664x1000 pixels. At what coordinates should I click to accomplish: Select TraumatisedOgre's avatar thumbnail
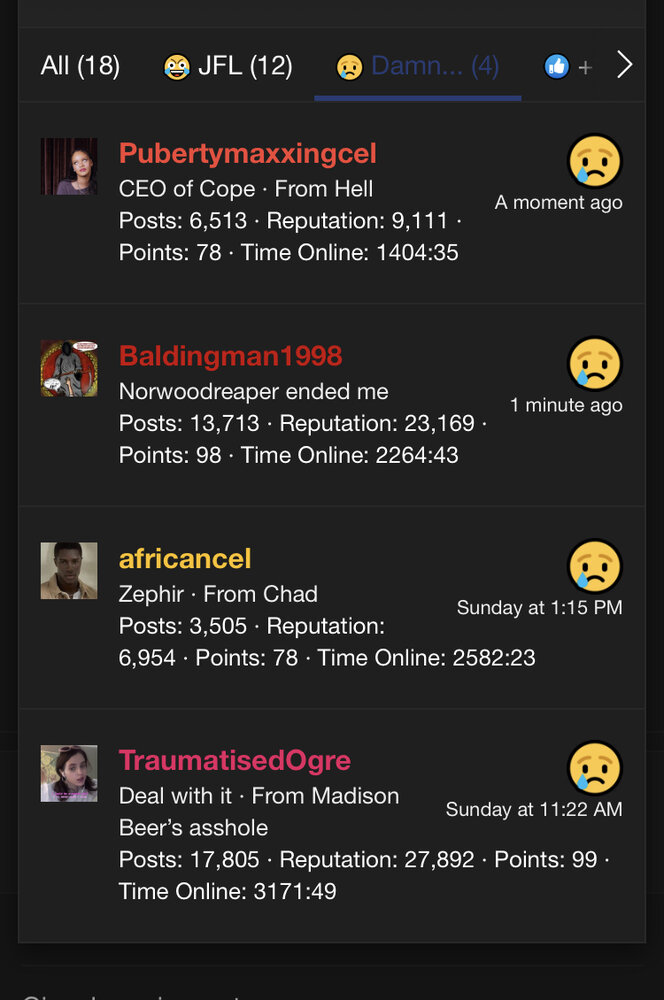point(69,773)
